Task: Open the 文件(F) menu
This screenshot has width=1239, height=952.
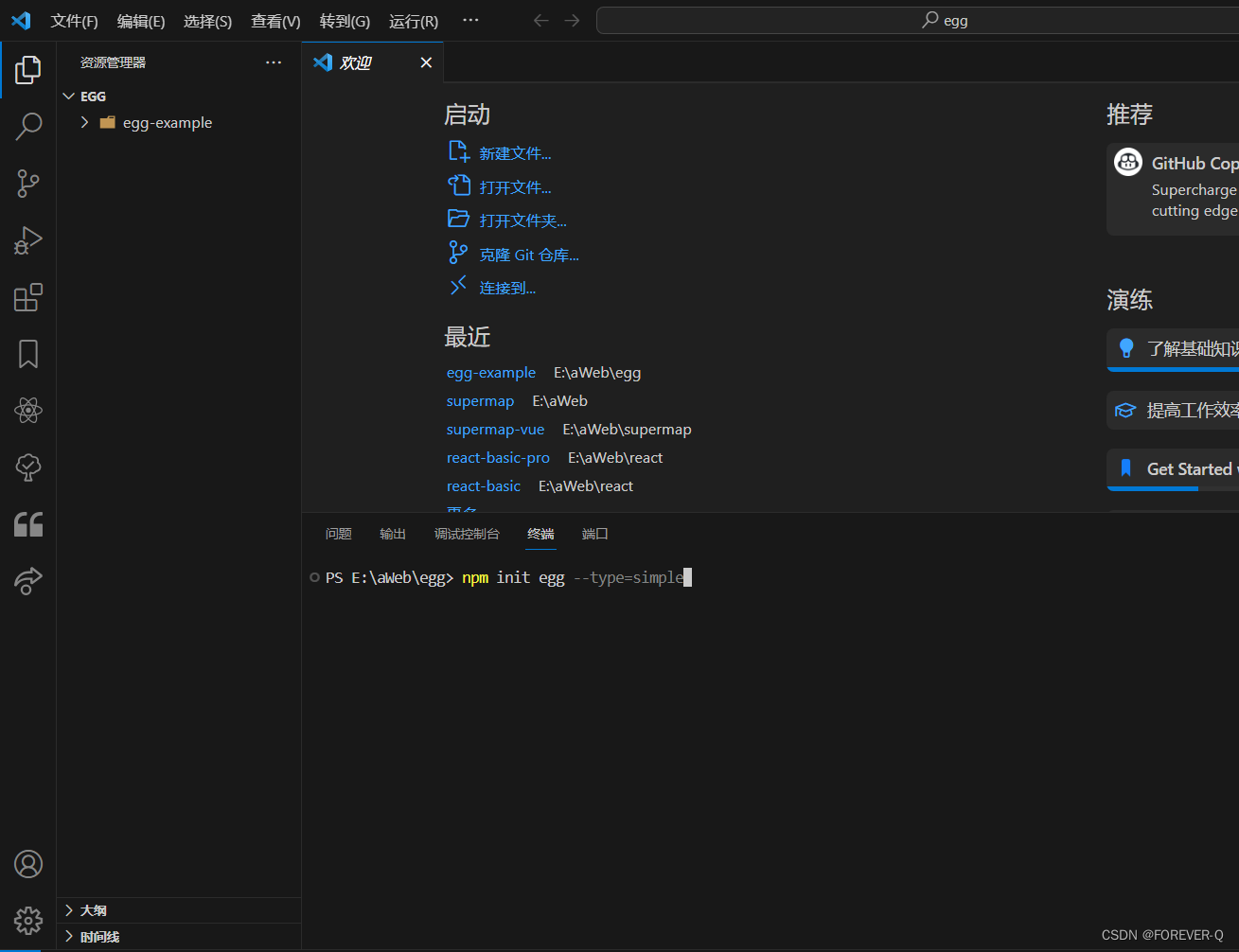Action: coord(74,21)
